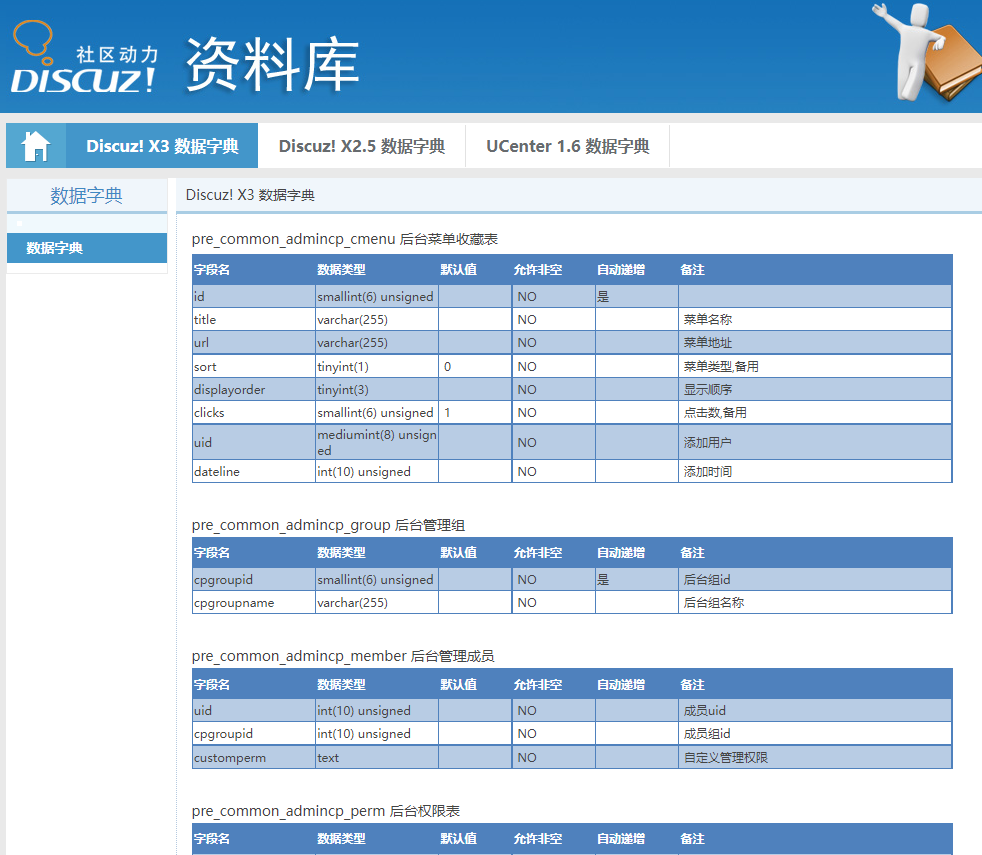Click the title field cell
Screen dimensions: 982x855
tap(254, 319)
